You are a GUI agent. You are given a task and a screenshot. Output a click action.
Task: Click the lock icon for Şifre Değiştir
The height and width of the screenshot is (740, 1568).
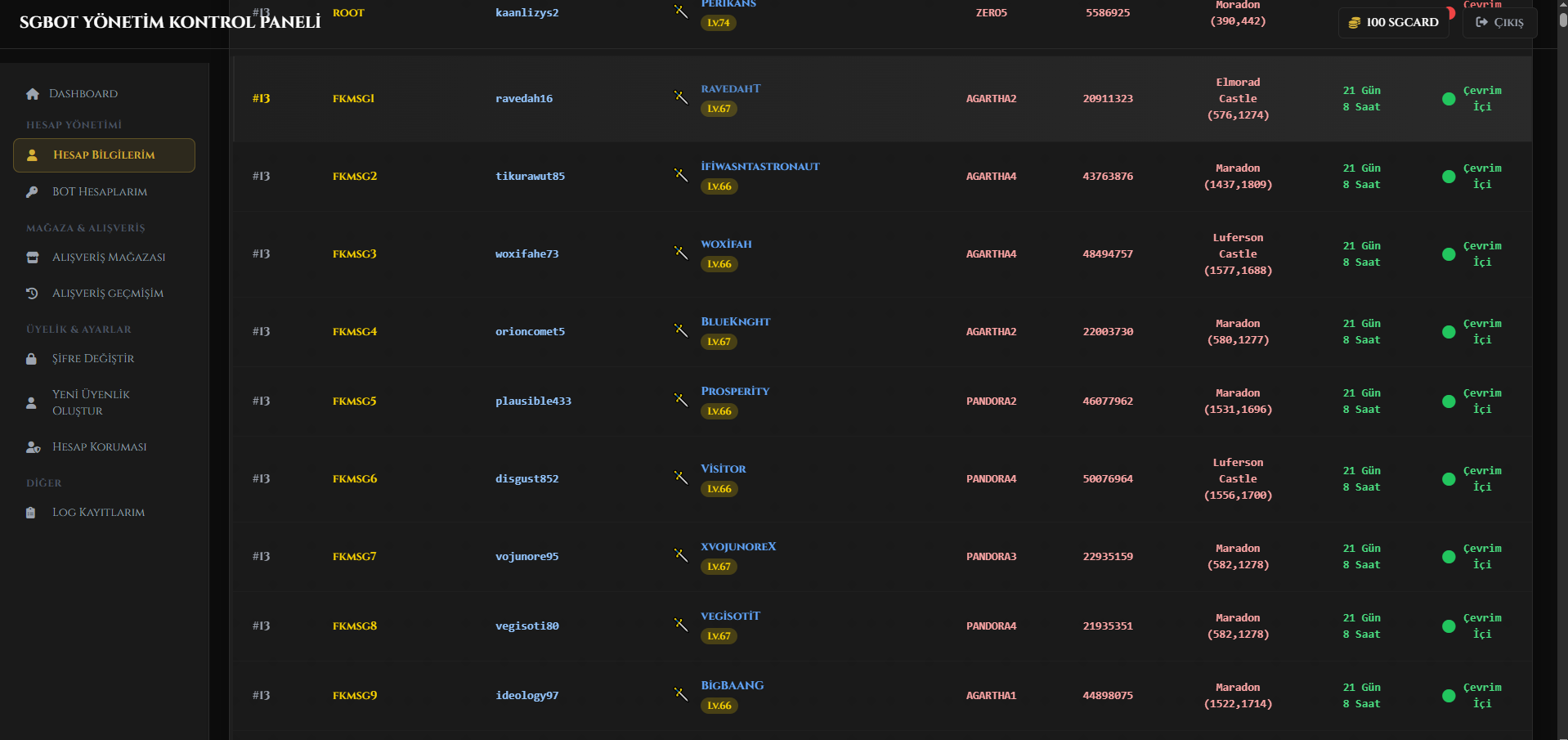pyautogui.click(x=31, y=359)
